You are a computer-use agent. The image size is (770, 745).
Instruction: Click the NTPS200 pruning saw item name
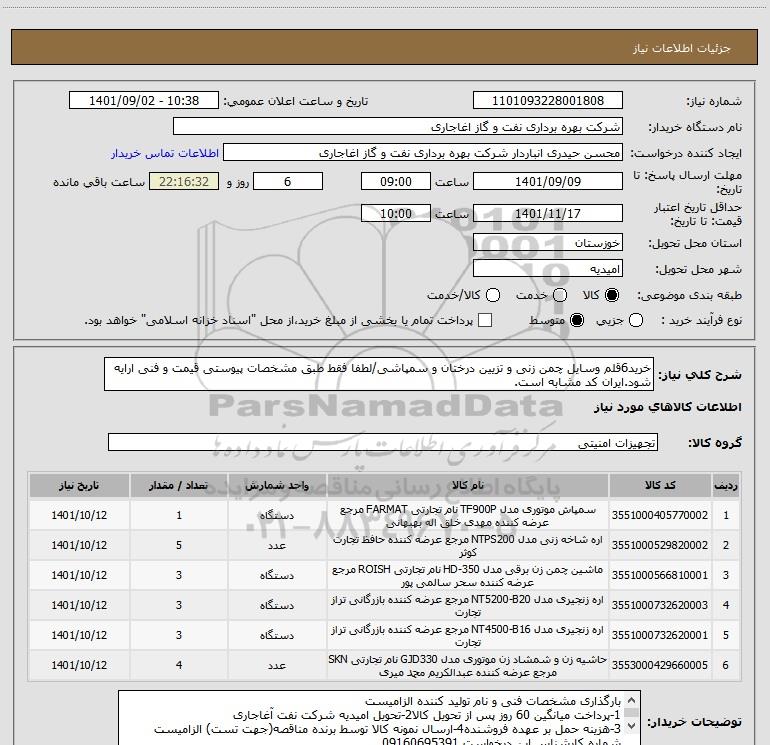468,546
